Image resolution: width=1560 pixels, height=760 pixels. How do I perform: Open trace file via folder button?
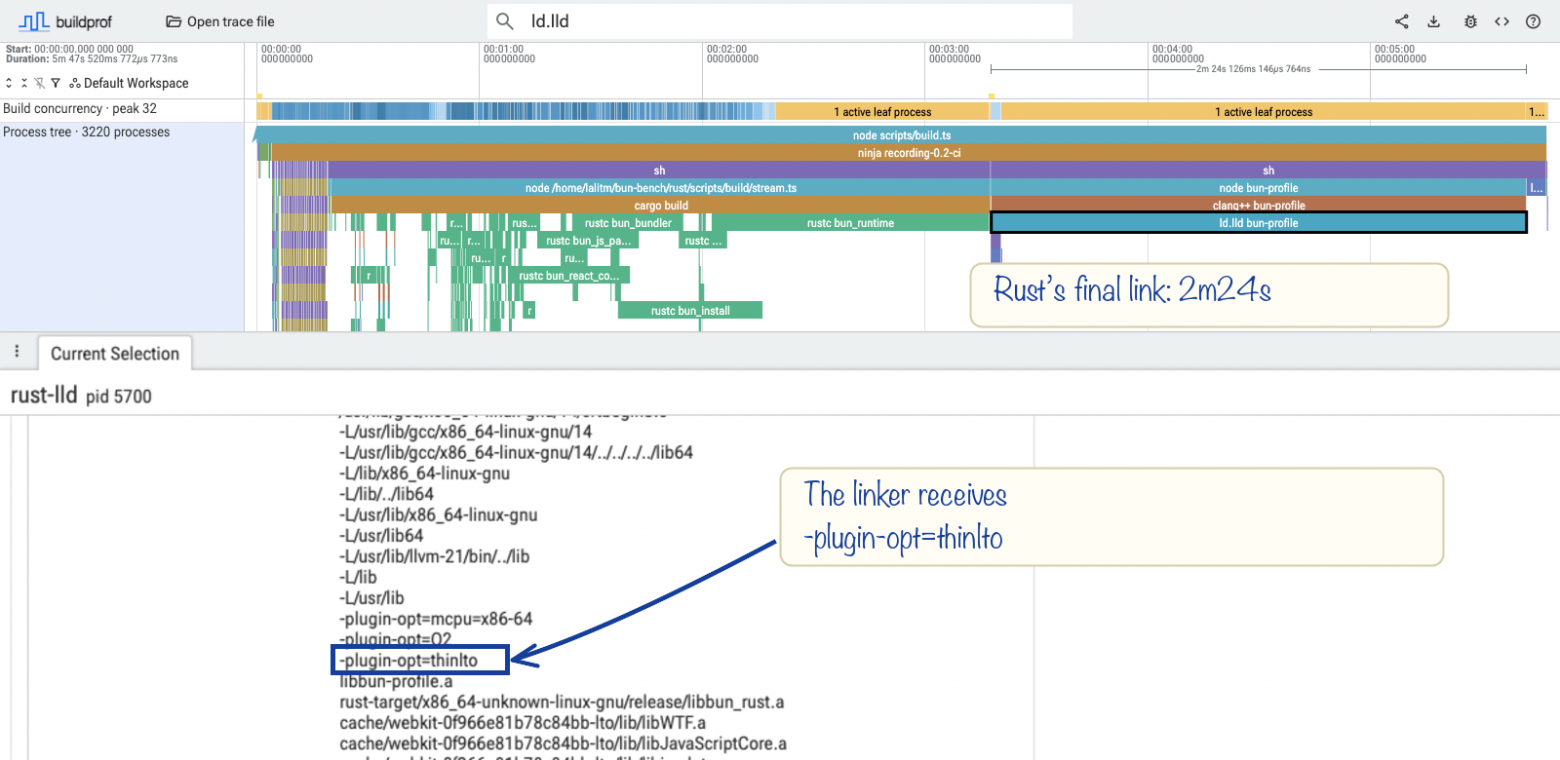click(x=220, y=21)
